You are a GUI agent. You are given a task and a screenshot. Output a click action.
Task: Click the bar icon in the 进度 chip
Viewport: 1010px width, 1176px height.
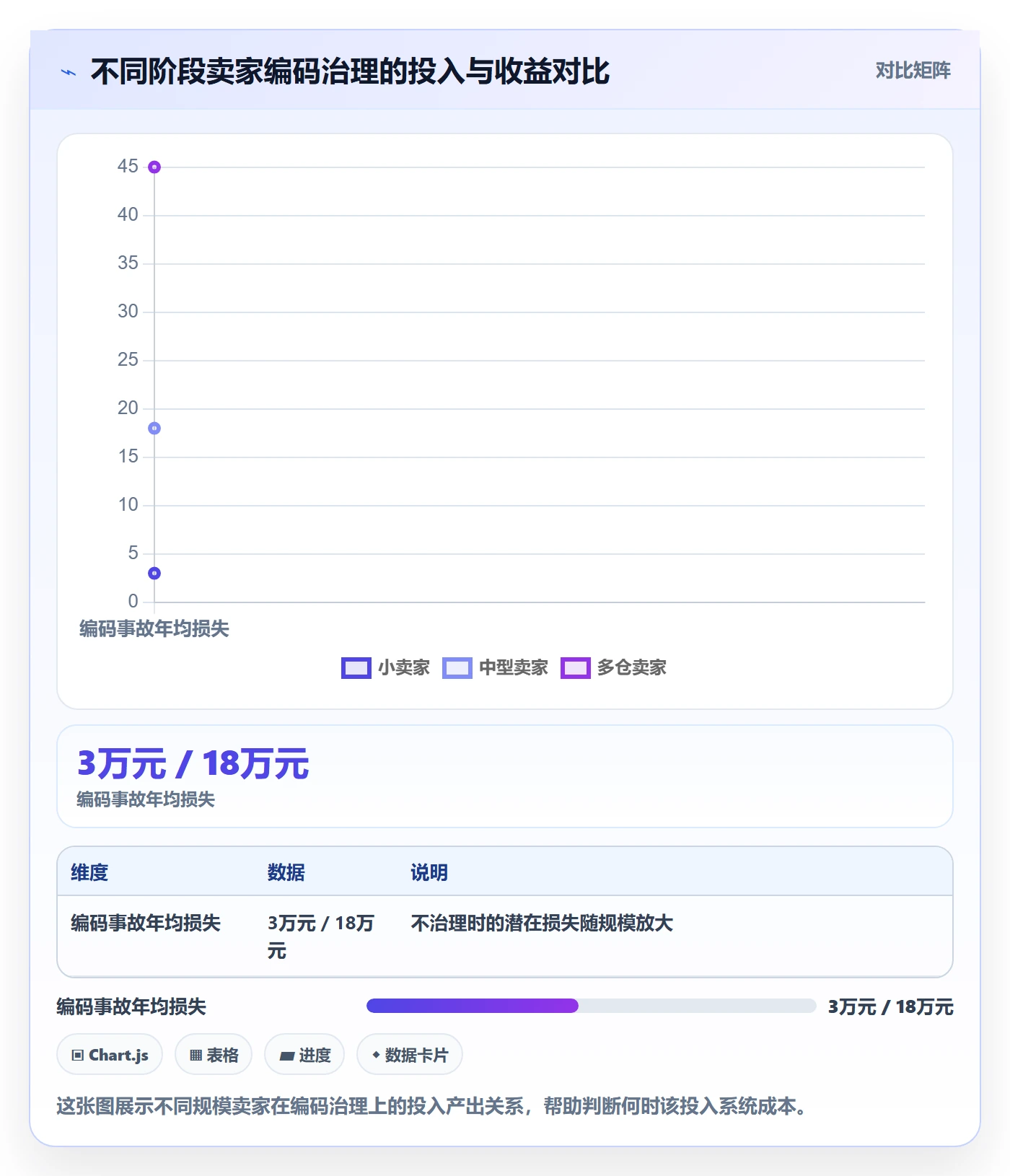pos(286,1056)
